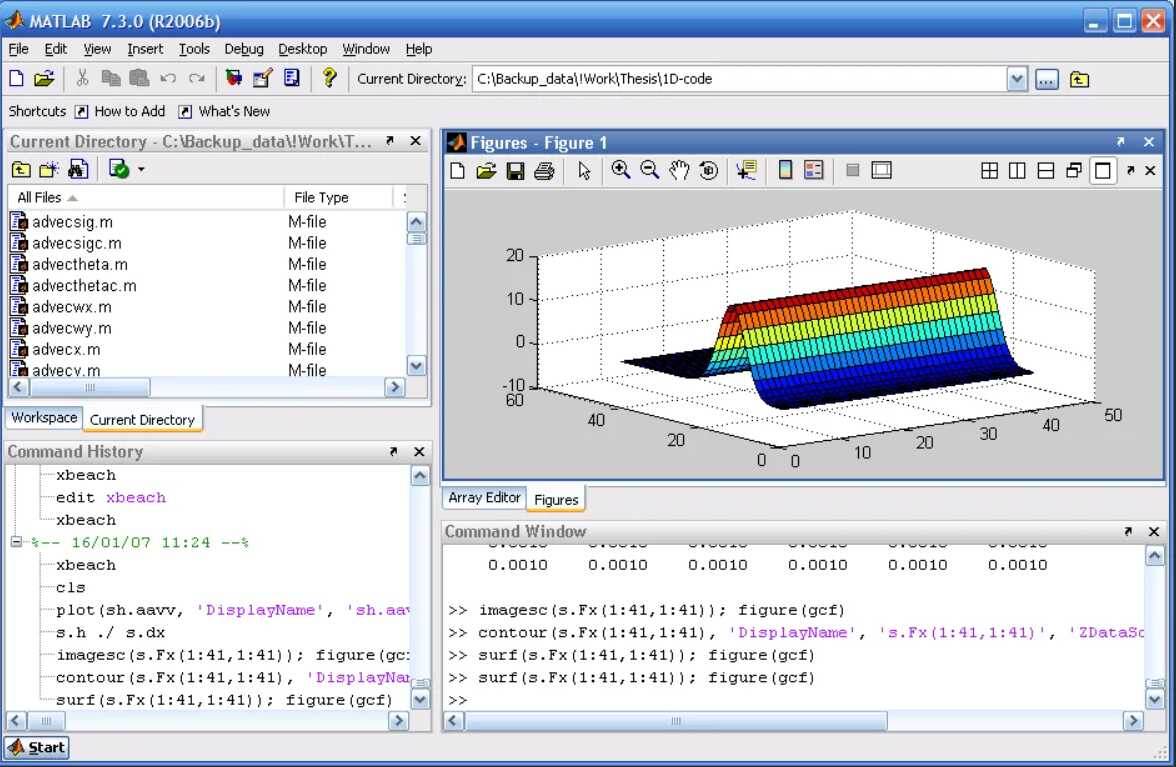Click the Cut scissors icon
The height and width of the screenshot is (767, 1176).
click(82, 78)
